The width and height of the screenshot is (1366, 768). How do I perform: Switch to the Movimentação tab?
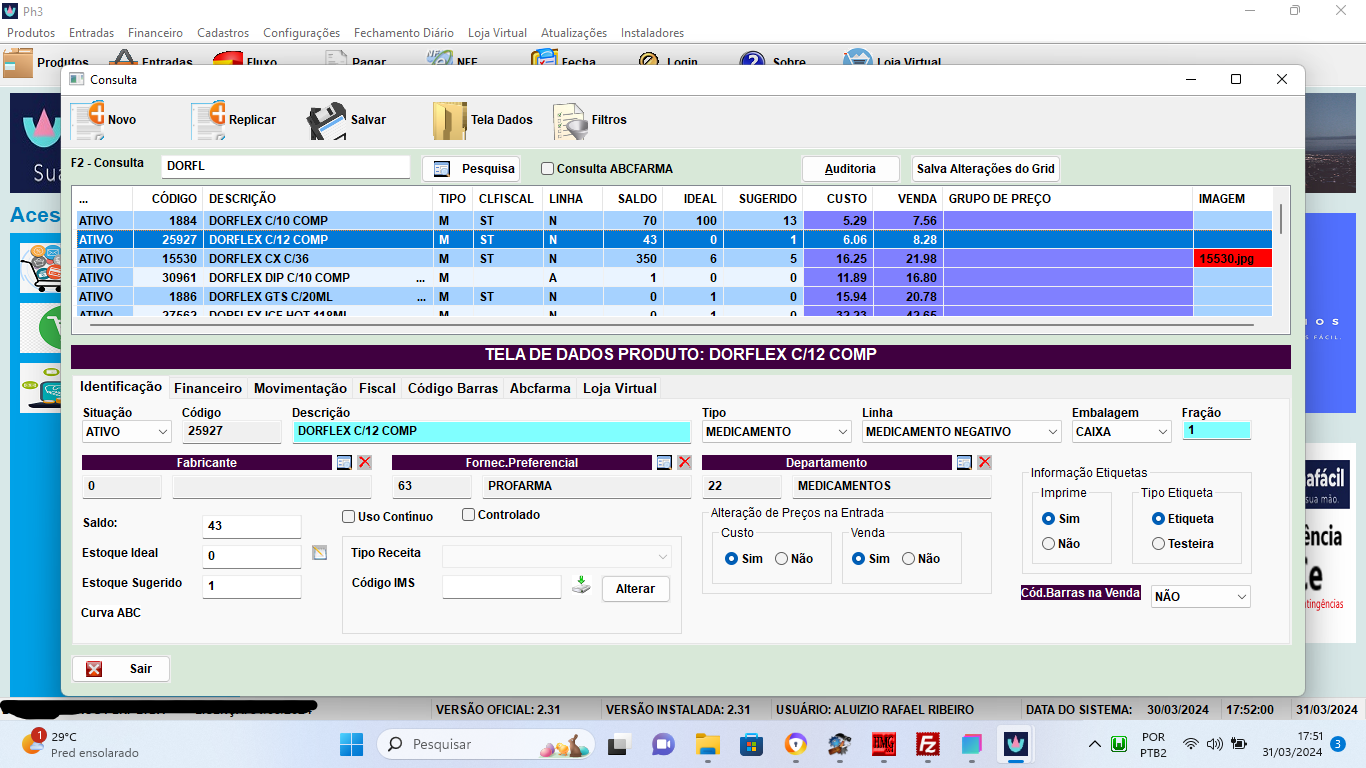point(300,388)
